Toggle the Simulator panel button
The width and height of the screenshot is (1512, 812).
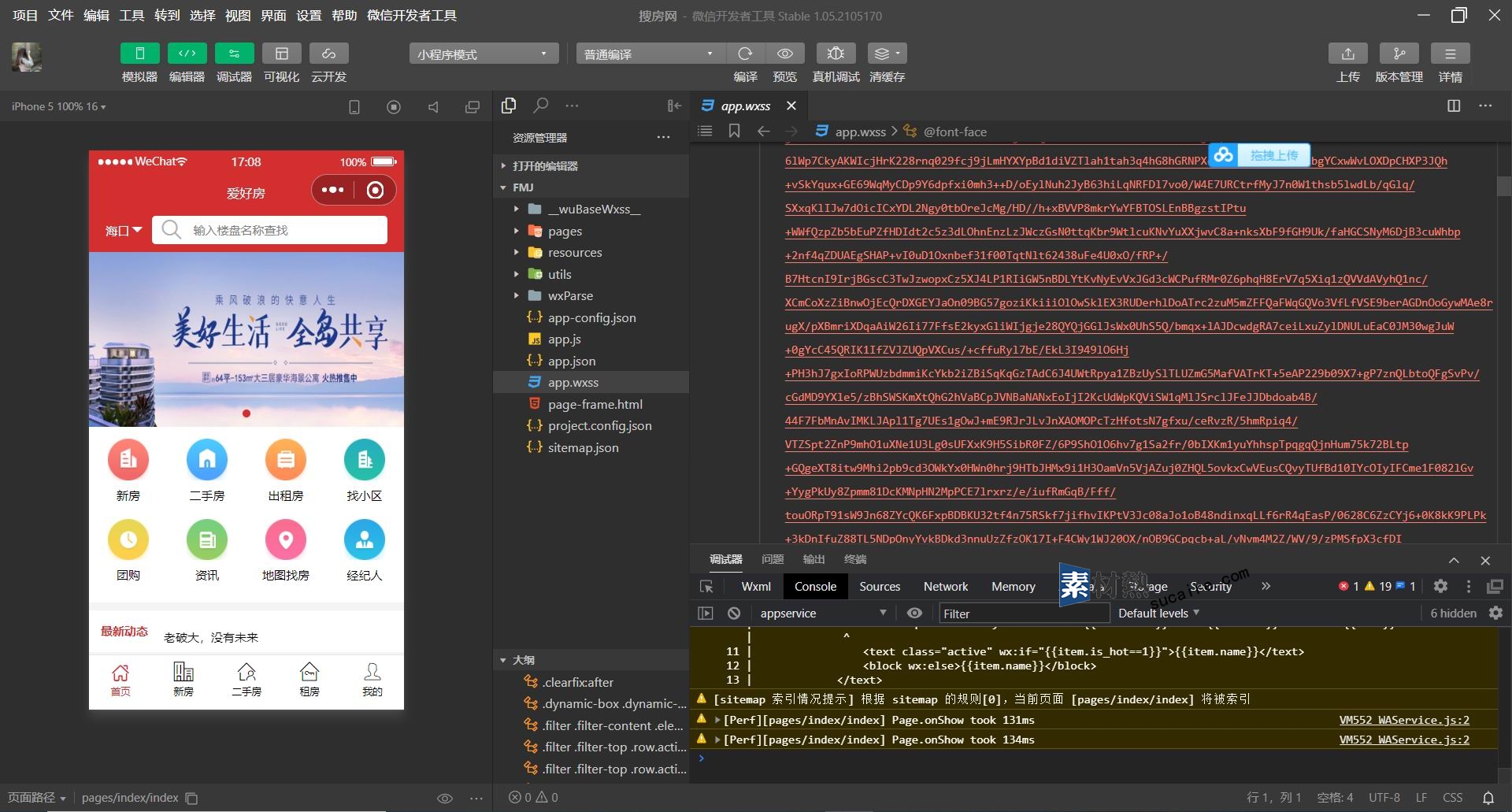click(x=139, y=54)
